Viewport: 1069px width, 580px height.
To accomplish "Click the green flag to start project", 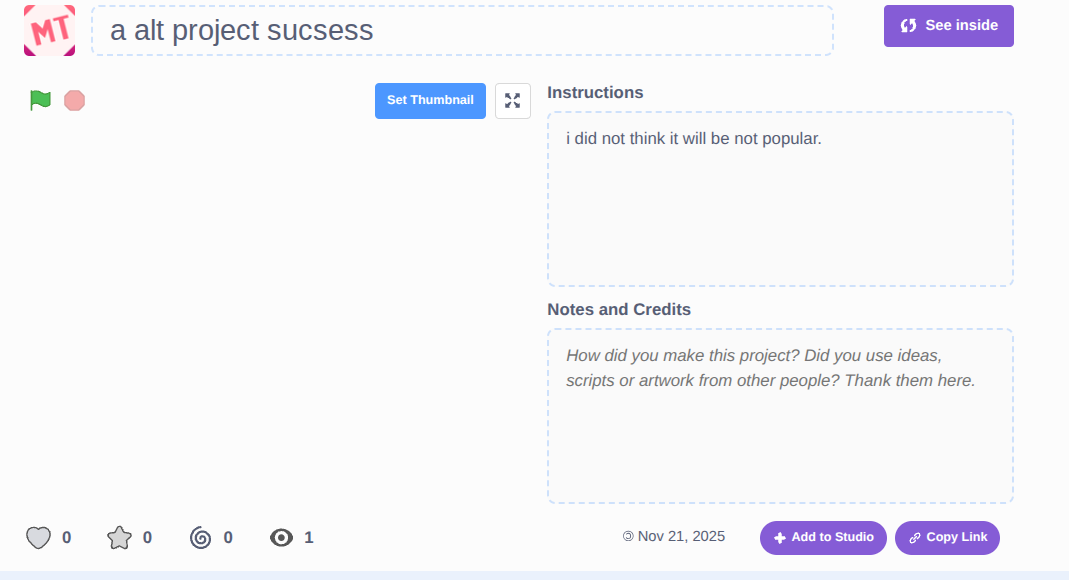I will (x=40, y=100).
